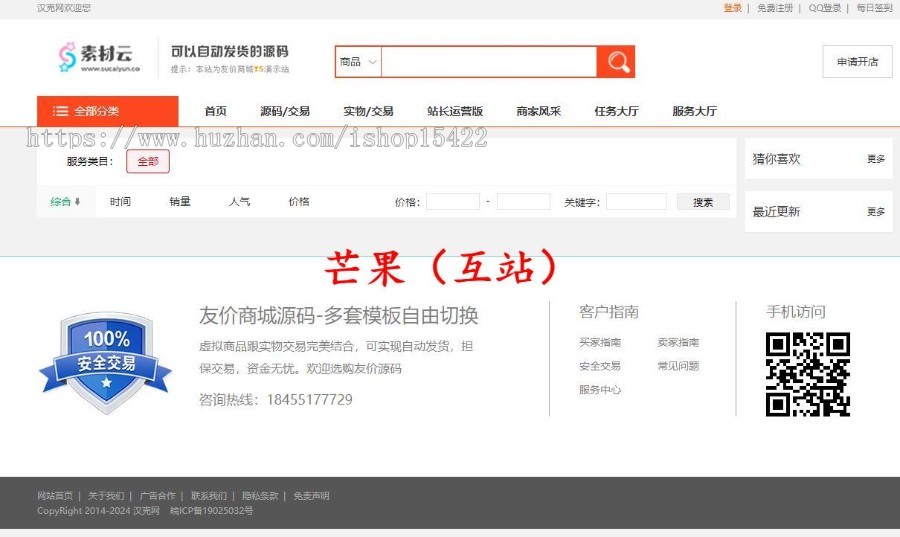Go to the 源码/交易 nav tab
Screen dimensions: 900x537
284,111
